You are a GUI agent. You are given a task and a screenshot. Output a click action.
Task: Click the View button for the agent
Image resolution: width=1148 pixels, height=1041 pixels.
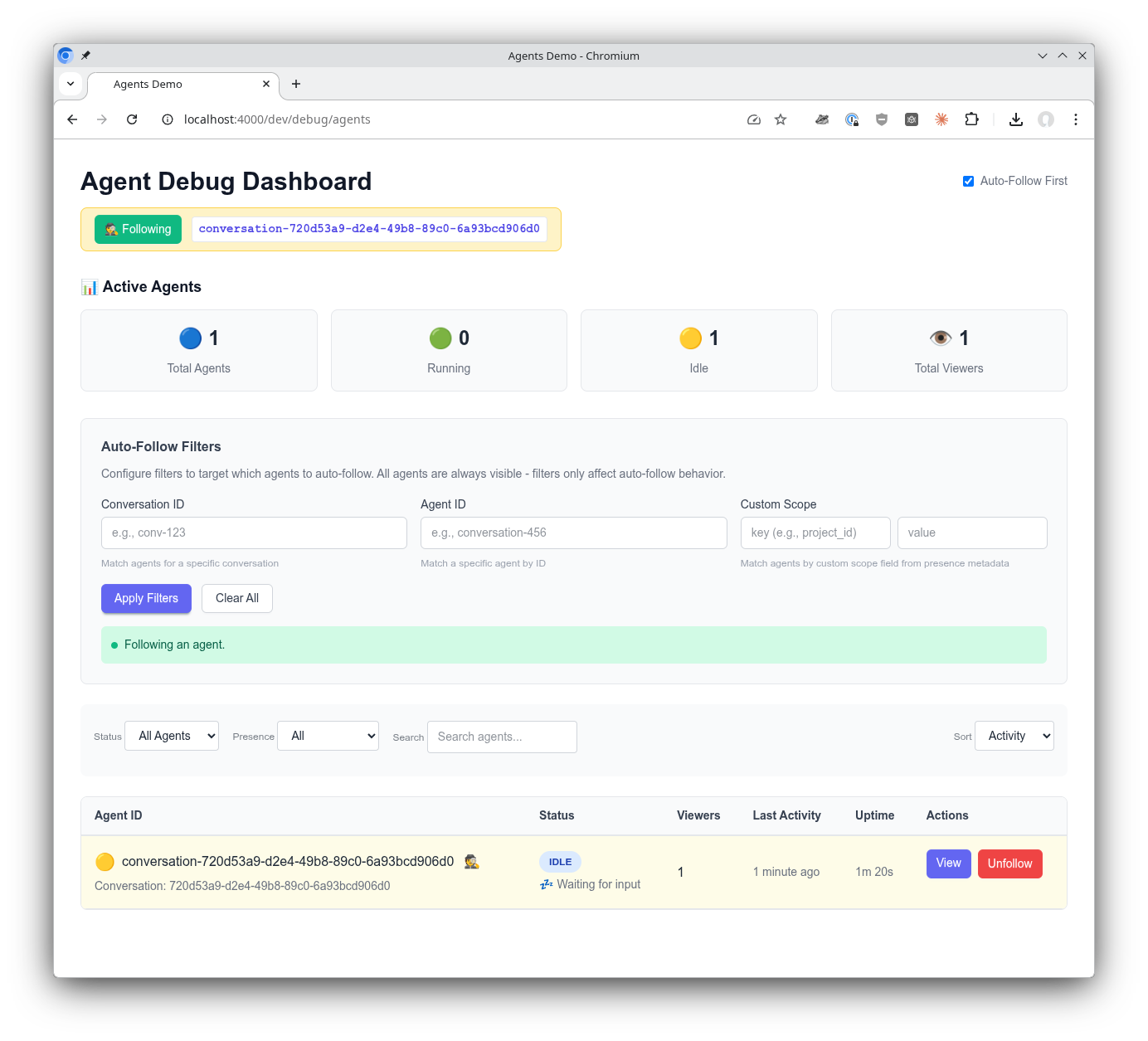949,863
